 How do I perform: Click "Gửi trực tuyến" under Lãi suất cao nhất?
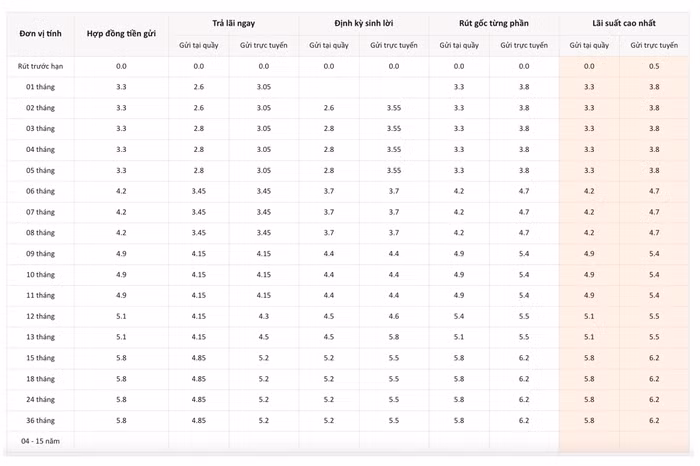[654, 45]
